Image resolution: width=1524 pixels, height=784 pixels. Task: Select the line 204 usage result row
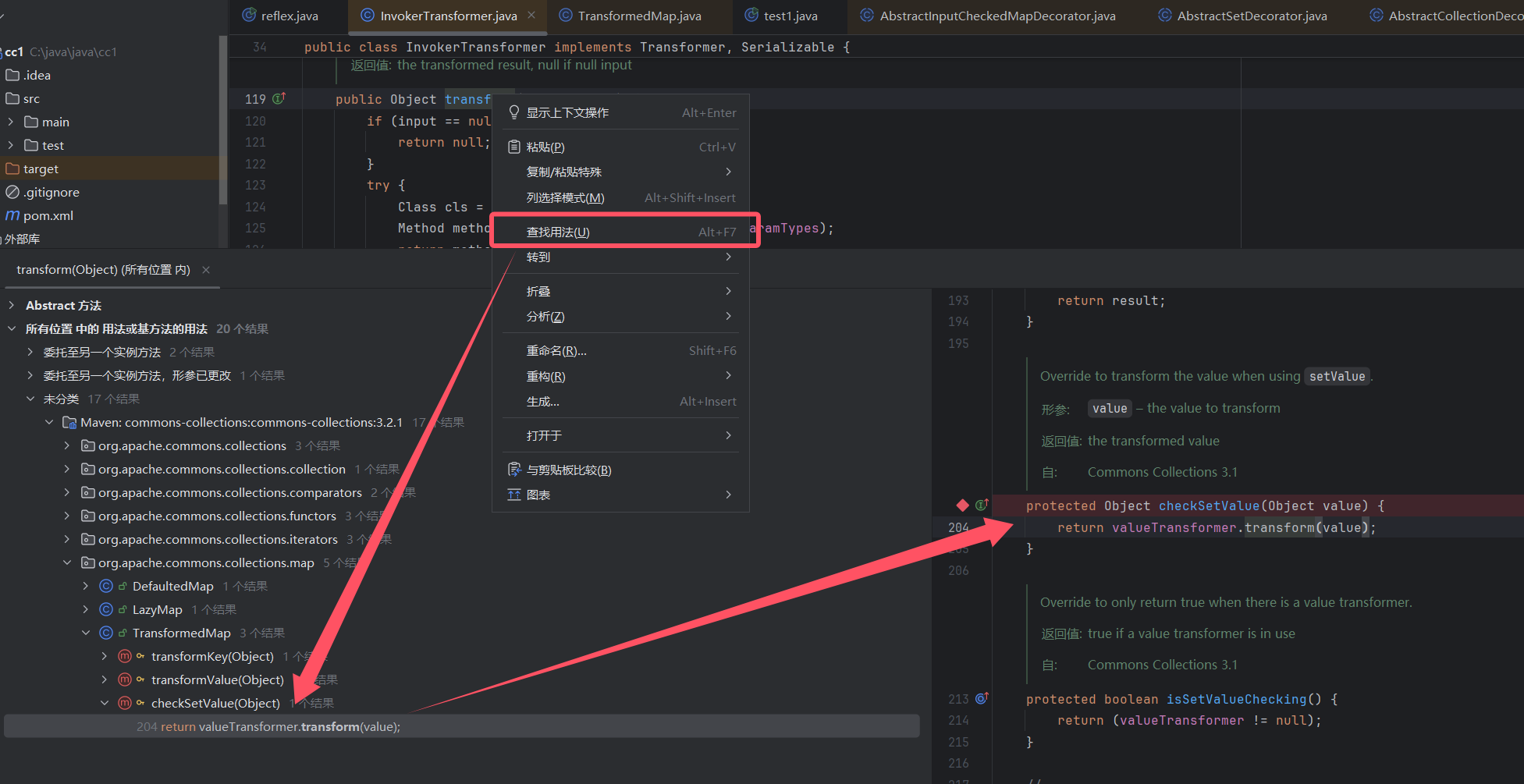tap(462, 726)
